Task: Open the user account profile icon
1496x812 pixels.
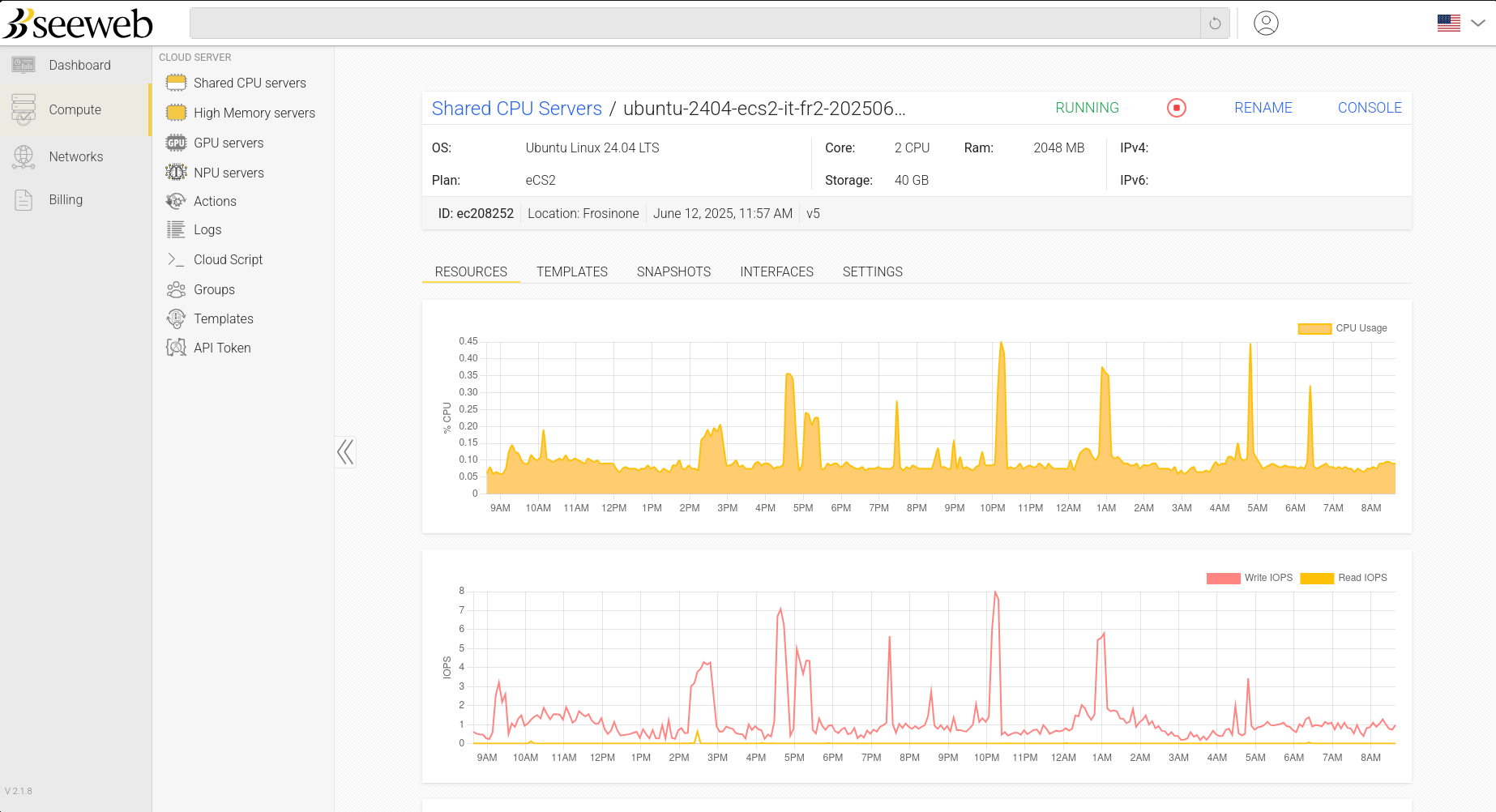Action: pyautogui.click(x=1266, y=23)
